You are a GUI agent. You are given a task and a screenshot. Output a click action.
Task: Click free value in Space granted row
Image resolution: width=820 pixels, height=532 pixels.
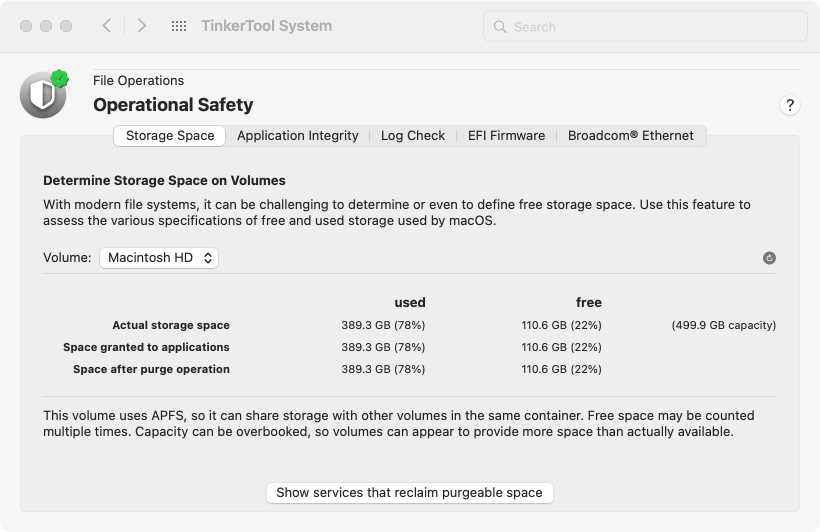(x=562, y=347)
